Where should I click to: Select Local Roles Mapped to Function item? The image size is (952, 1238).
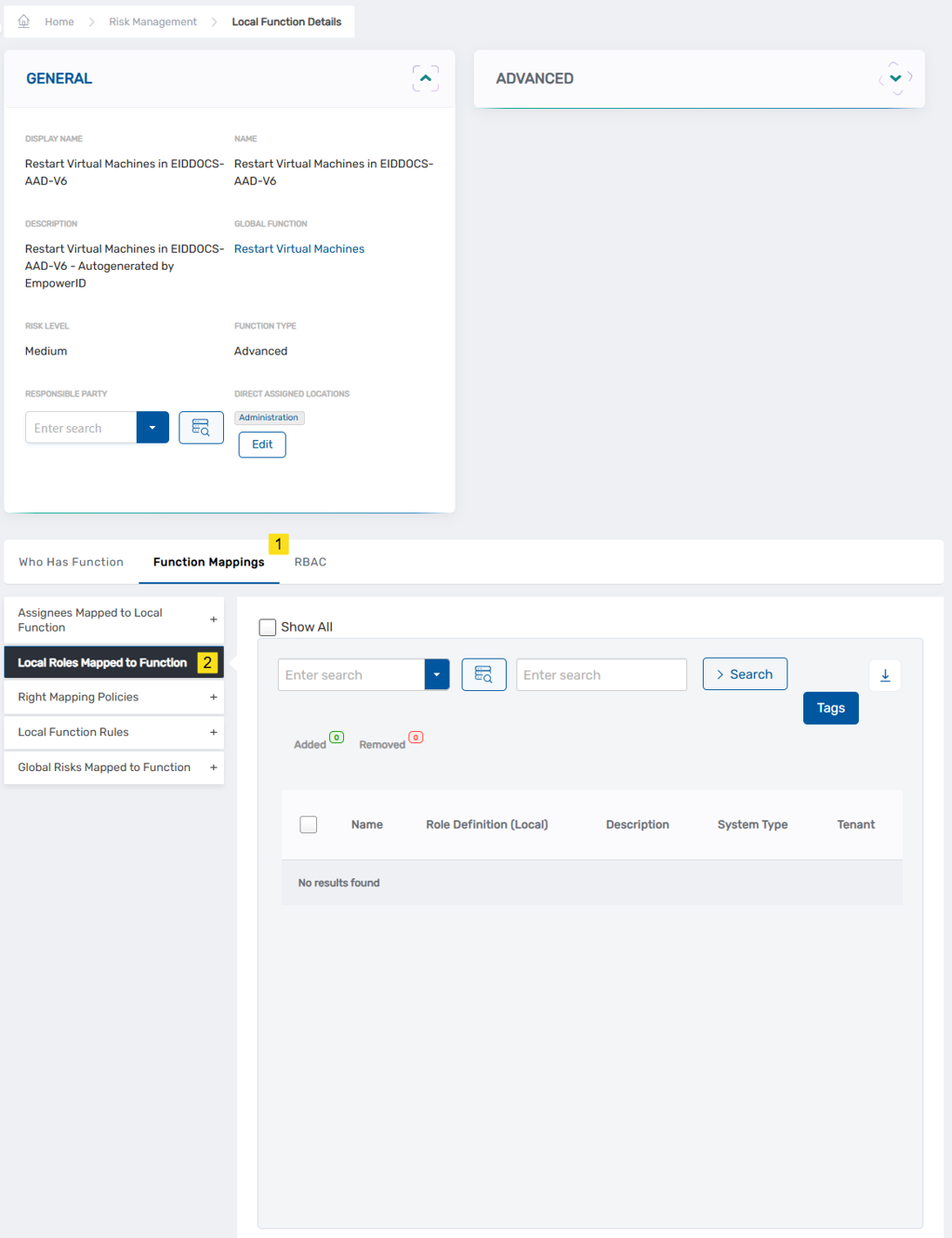point(114,662)
